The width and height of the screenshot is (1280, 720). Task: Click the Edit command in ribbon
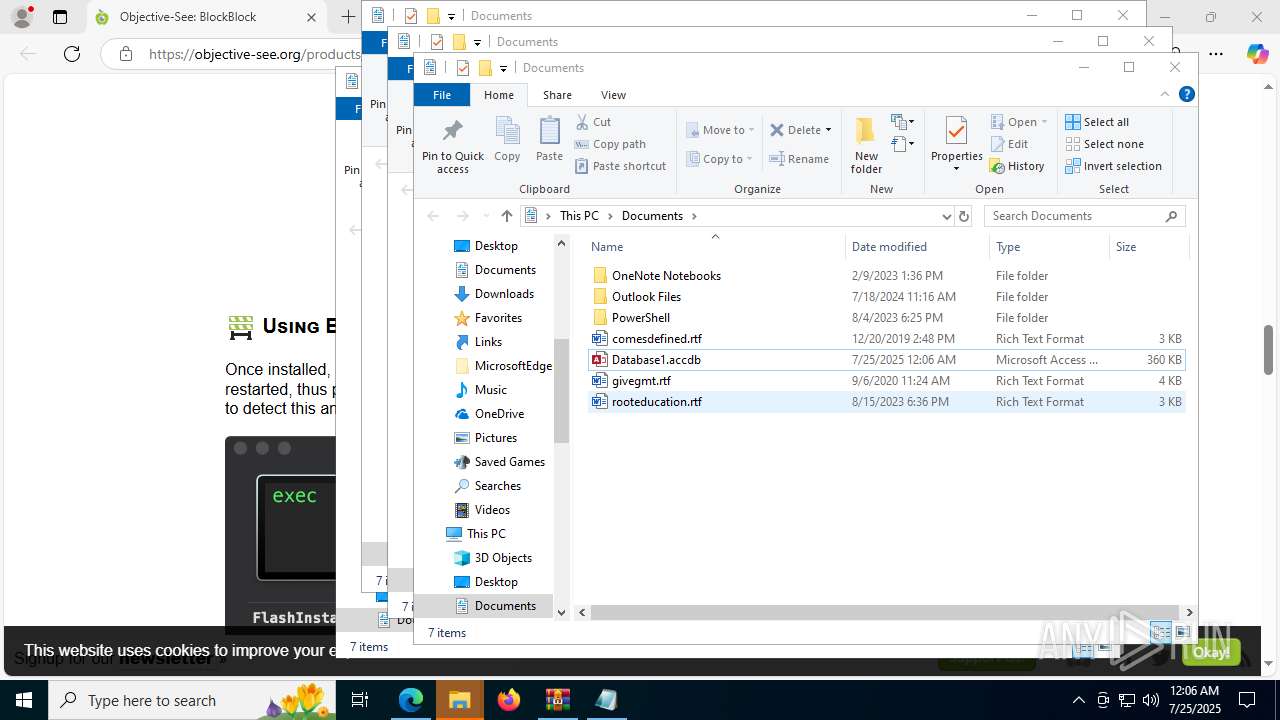coord(1009,144)
